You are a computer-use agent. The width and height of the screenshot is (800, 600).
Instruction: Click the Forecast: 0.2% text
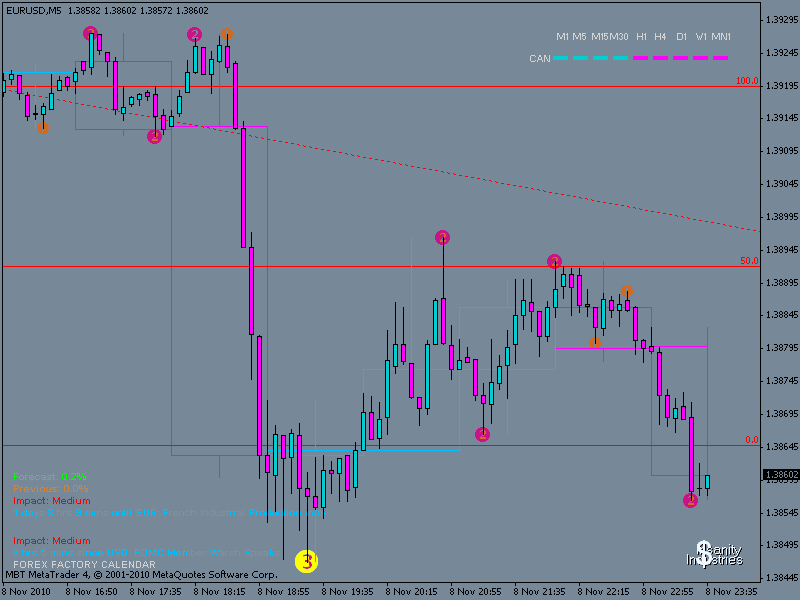point(50,477)
